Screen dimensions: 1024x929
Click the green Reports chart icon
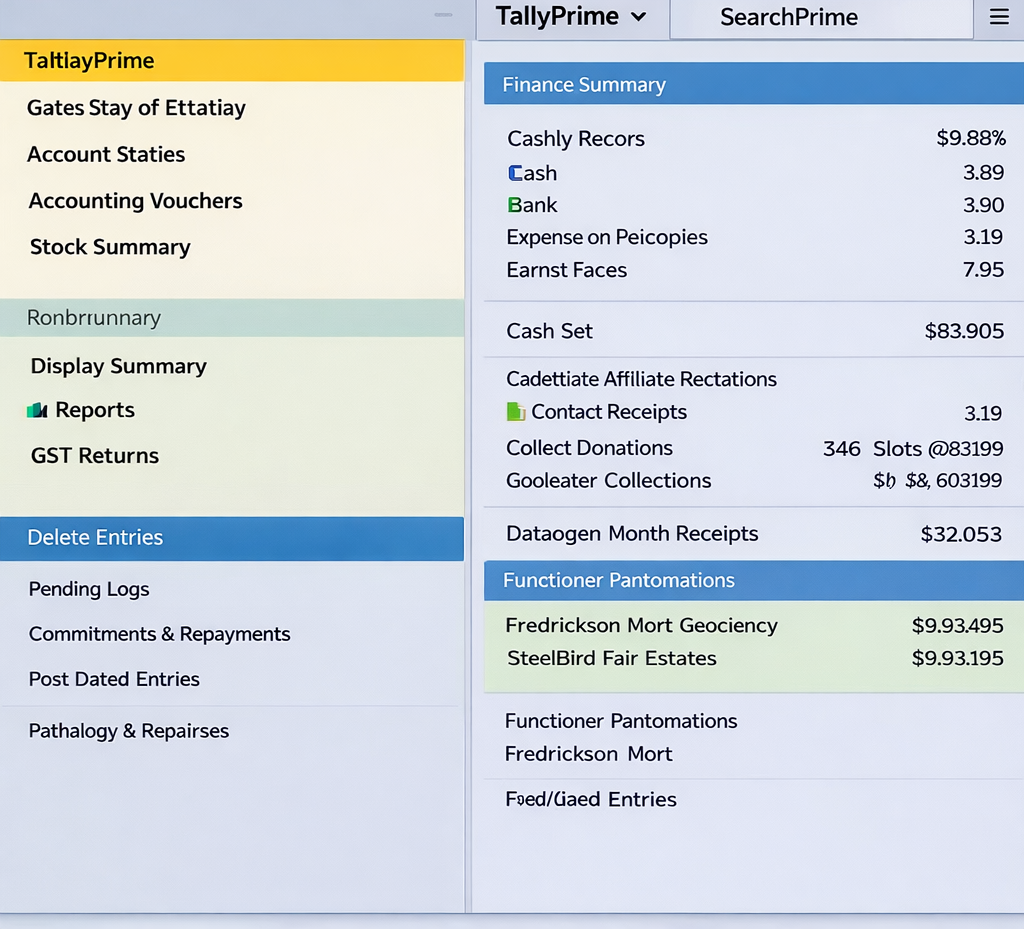[38, 410]
